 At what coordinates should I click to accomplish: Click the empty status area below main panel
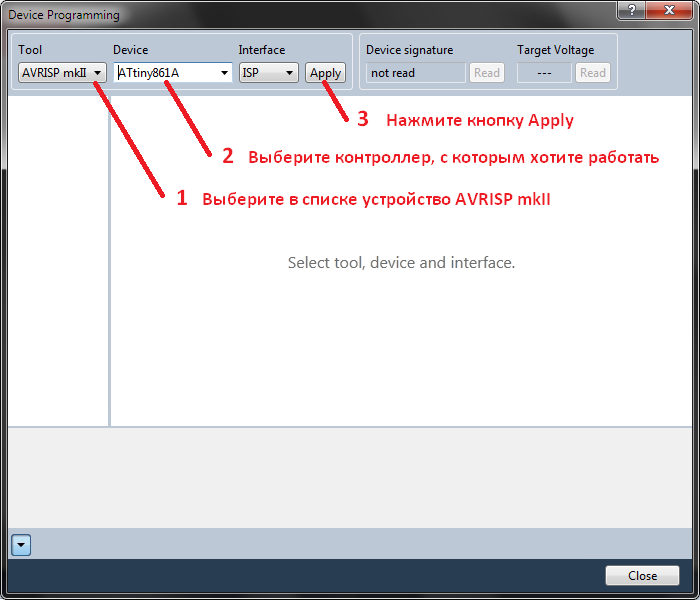coord(350,476)
